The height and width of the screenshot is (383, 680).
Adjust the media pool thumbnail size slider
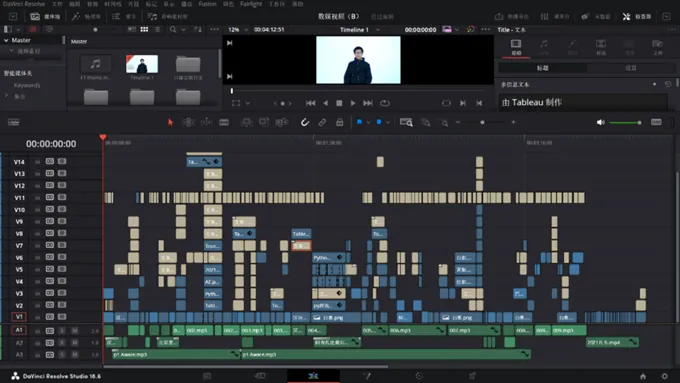click(x=95, y=29)
